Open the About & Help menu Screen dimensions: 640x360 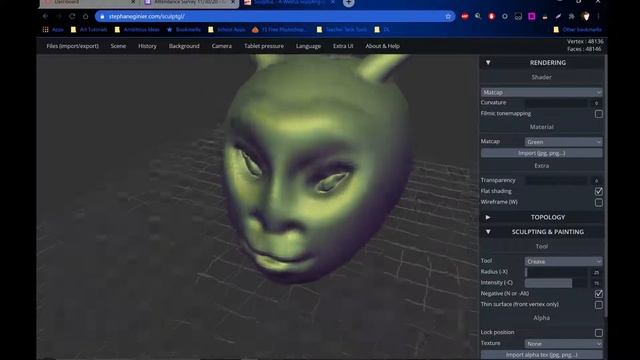(x=382, y=46)
